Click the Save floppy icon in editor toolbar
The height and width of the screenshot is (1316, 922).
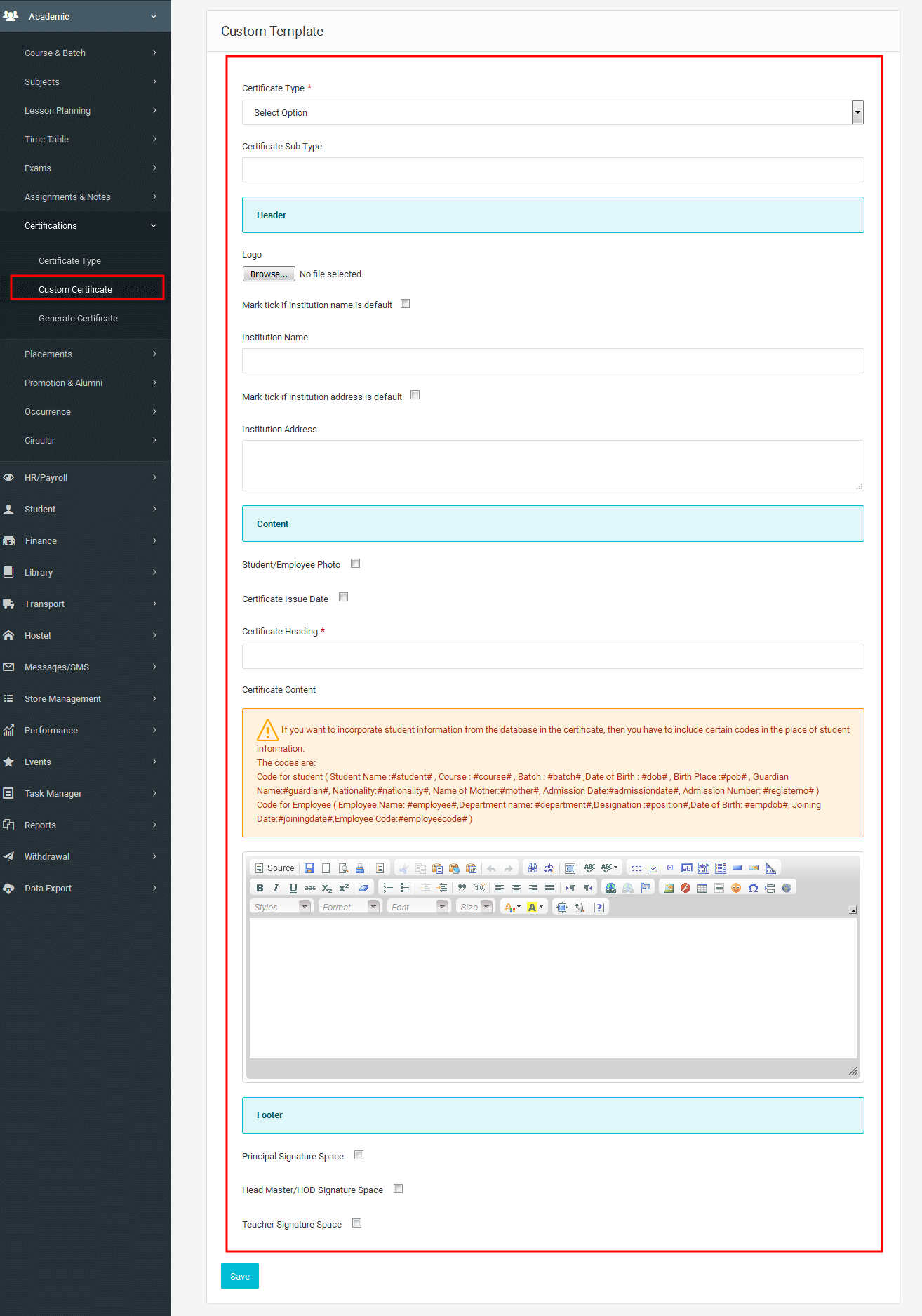(x=309, y=868)
